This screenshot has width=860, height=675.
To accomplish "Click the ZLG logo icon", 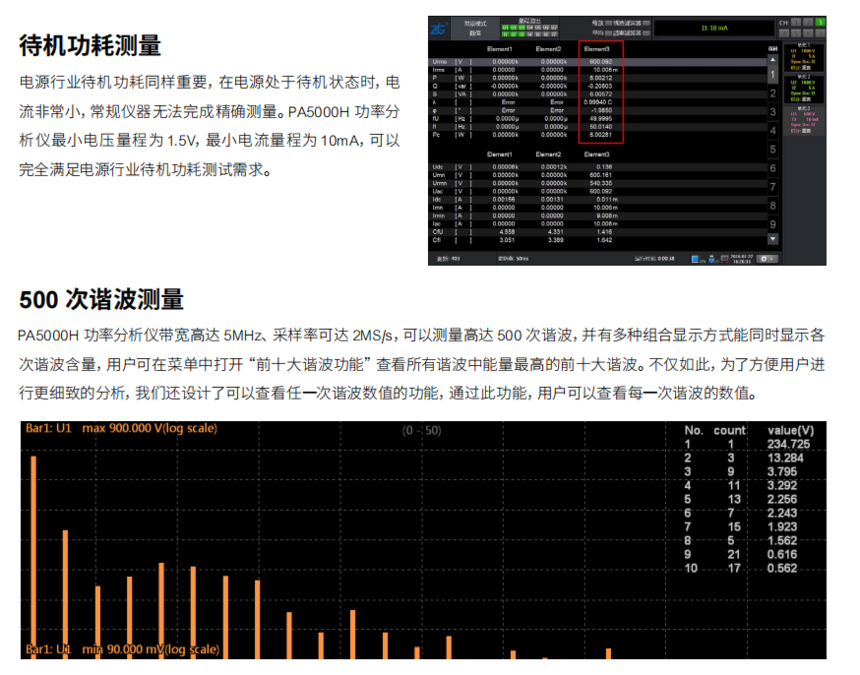I will (439, 28).
